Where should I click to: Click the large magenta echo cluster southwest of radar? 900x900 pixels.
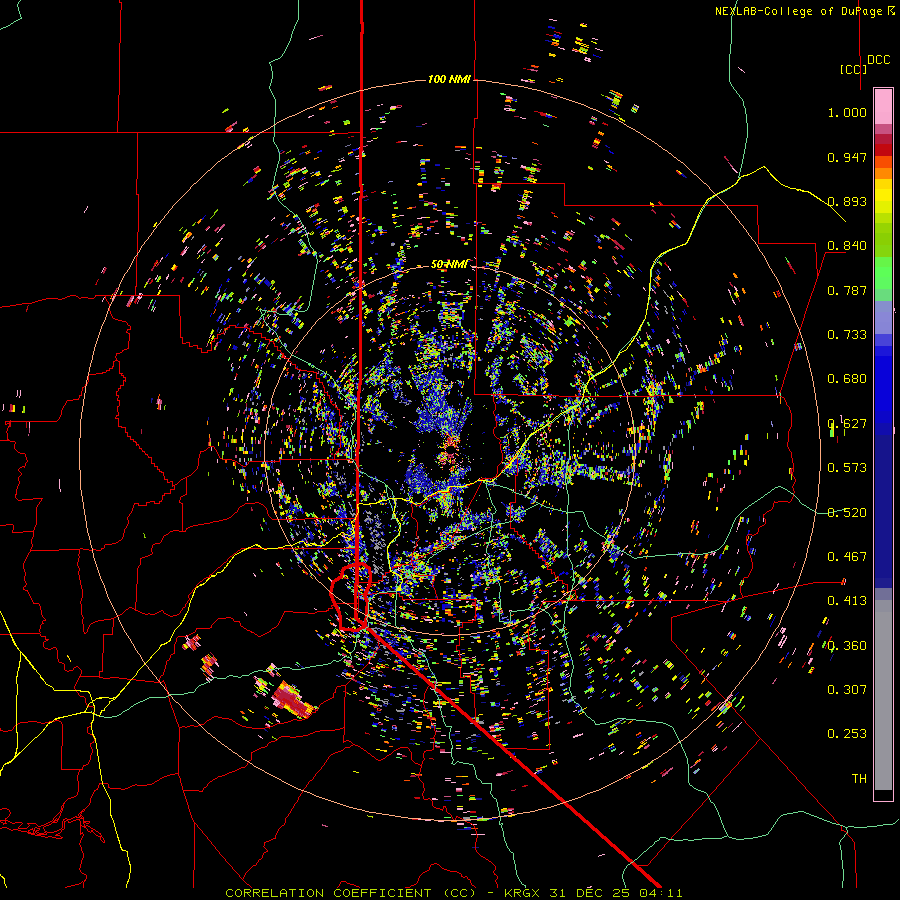coord(292,699)
